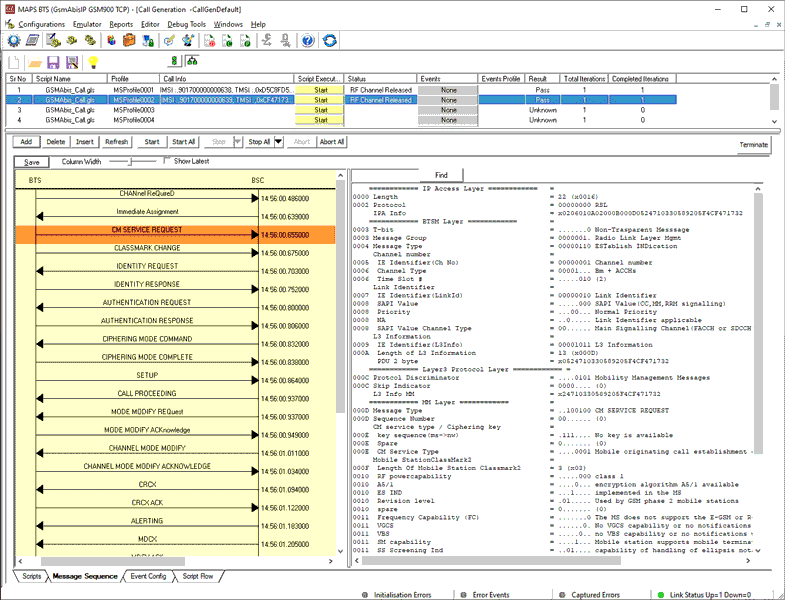Click the blue help question mark icon
Screen dimensions: 785x600
coord(308,41)
